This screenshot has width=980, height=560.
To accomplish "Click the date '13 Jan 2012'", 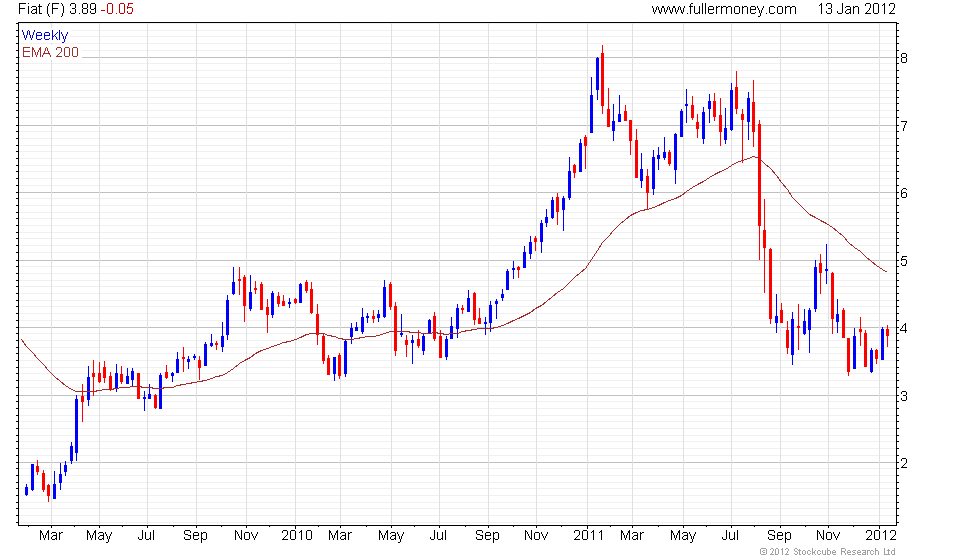I will (856, 9).
